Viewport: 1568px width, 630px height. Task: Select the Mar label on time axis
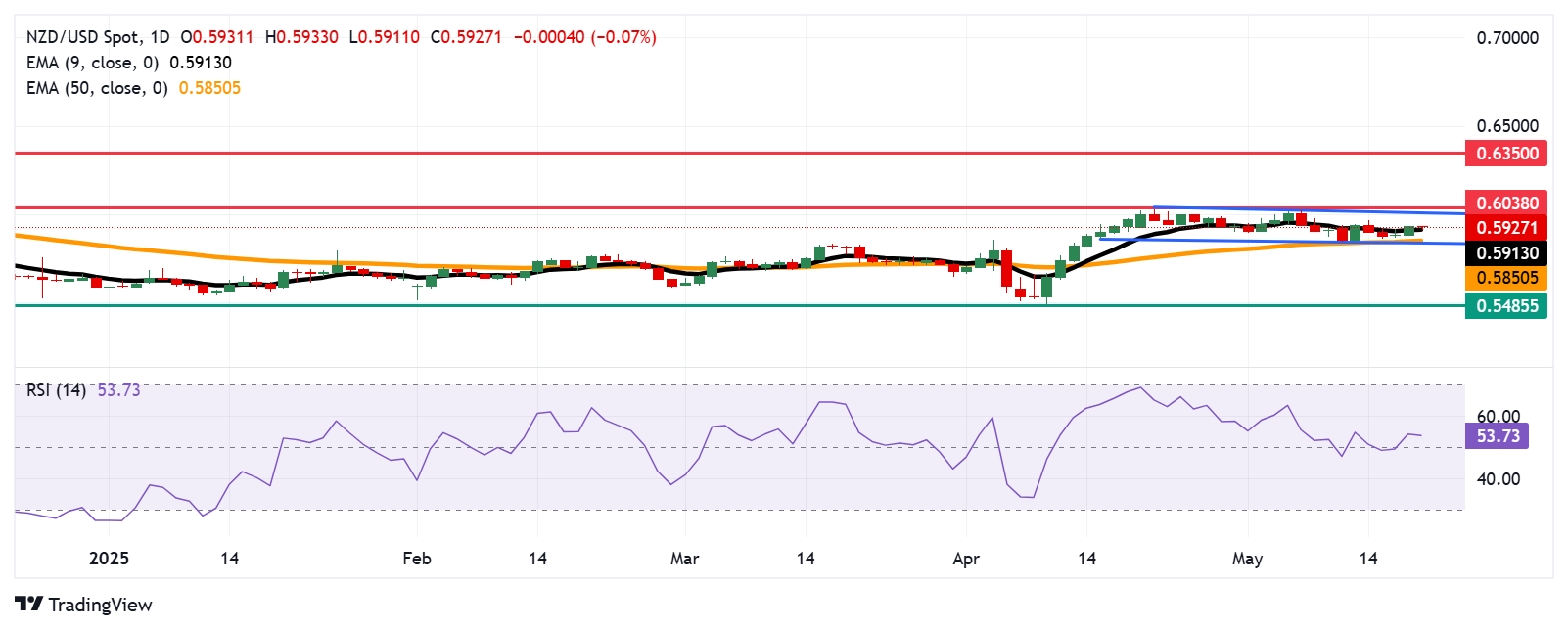684,559
